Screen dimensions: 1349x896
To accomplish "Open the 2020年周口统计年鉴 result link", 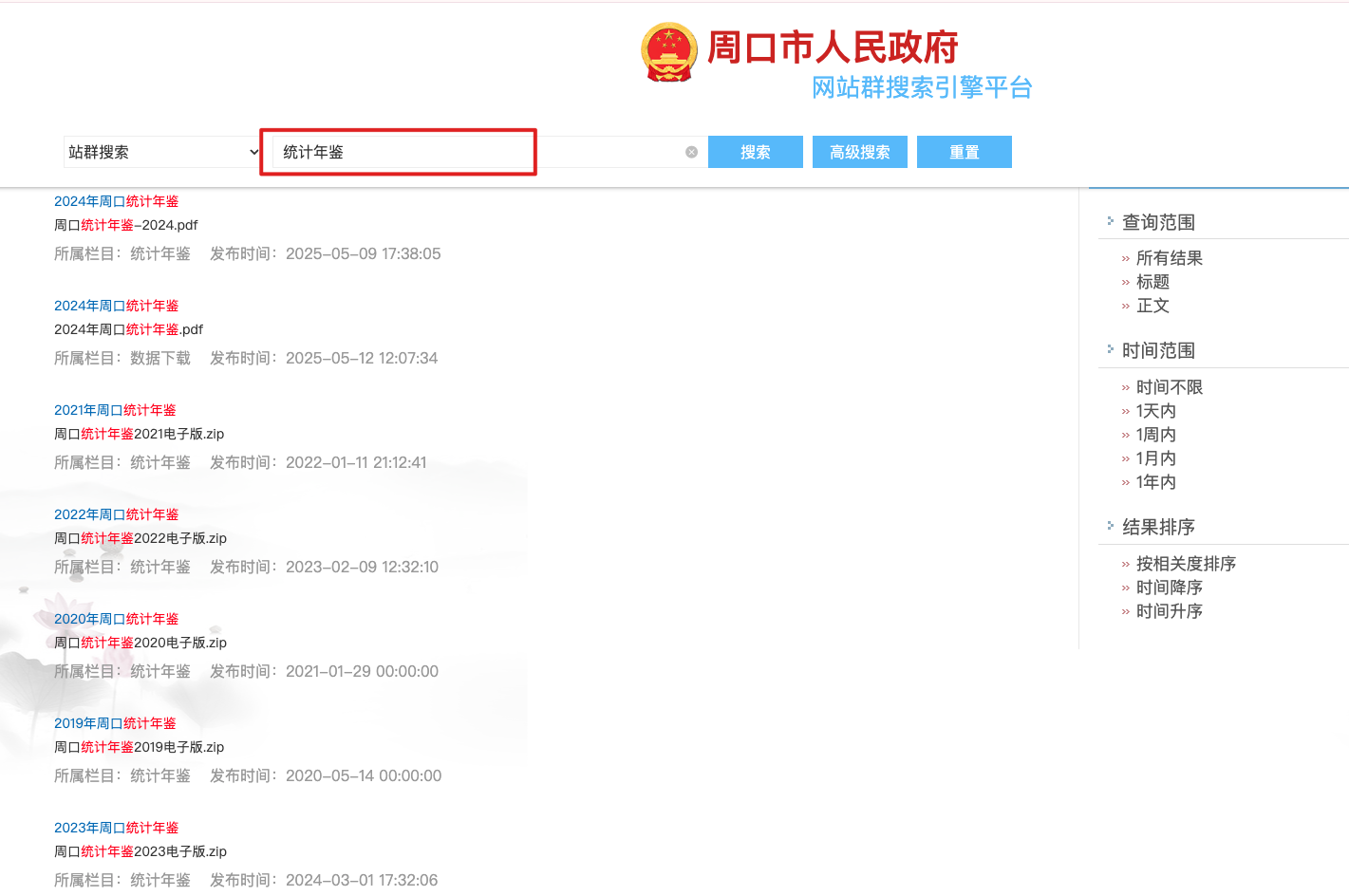I will click(x=116, y=619).
